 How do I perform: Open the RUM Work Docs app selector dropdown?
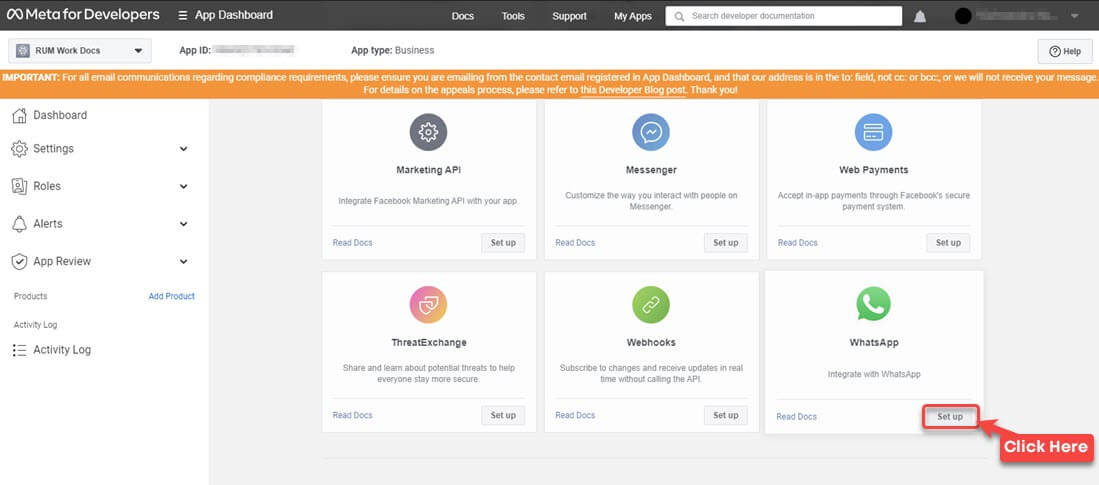(x=80, y=50)
